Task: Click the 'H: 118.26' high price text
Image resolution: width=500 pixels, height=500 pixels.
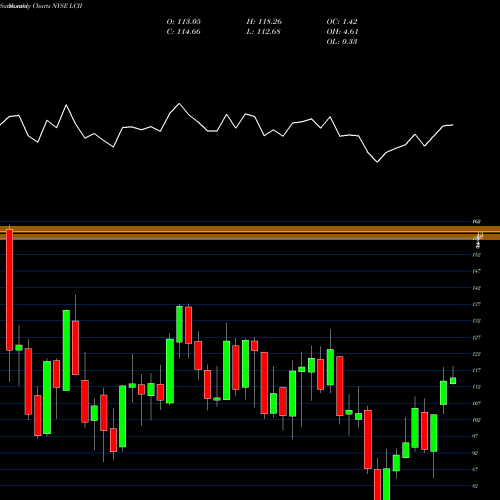Action: (264, 22)
